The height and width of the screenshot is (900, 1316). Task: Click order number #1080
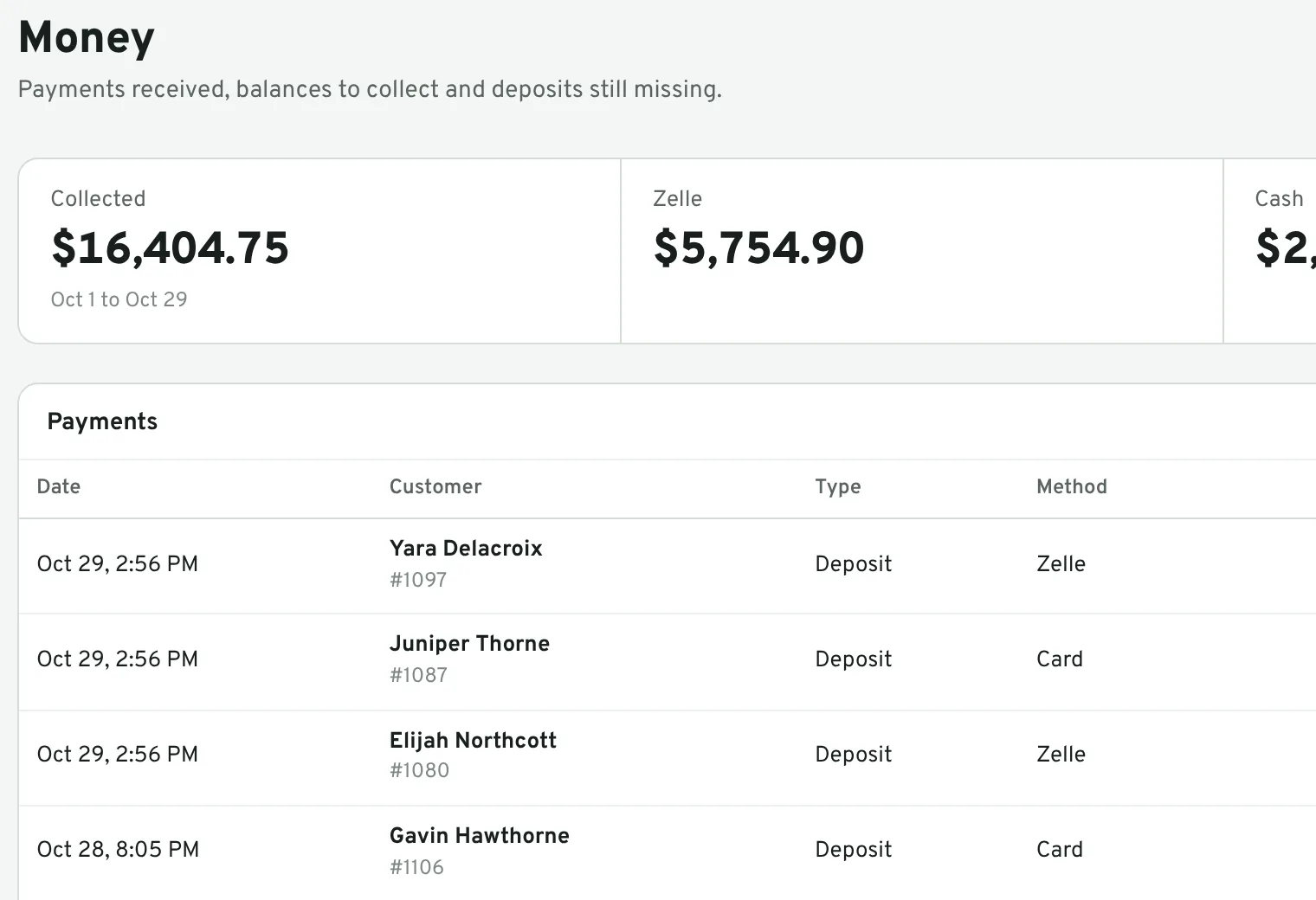(x=419, y=770)
